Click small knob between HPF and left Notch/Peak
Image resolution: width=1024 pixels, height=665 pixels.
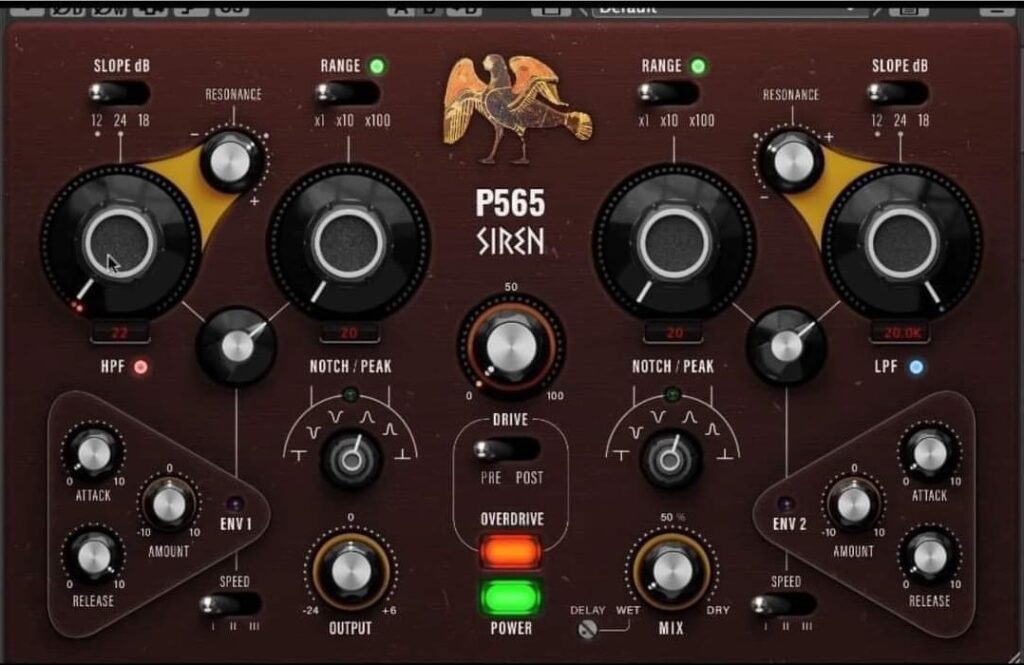pyautogui.click(x=236, y=346)
